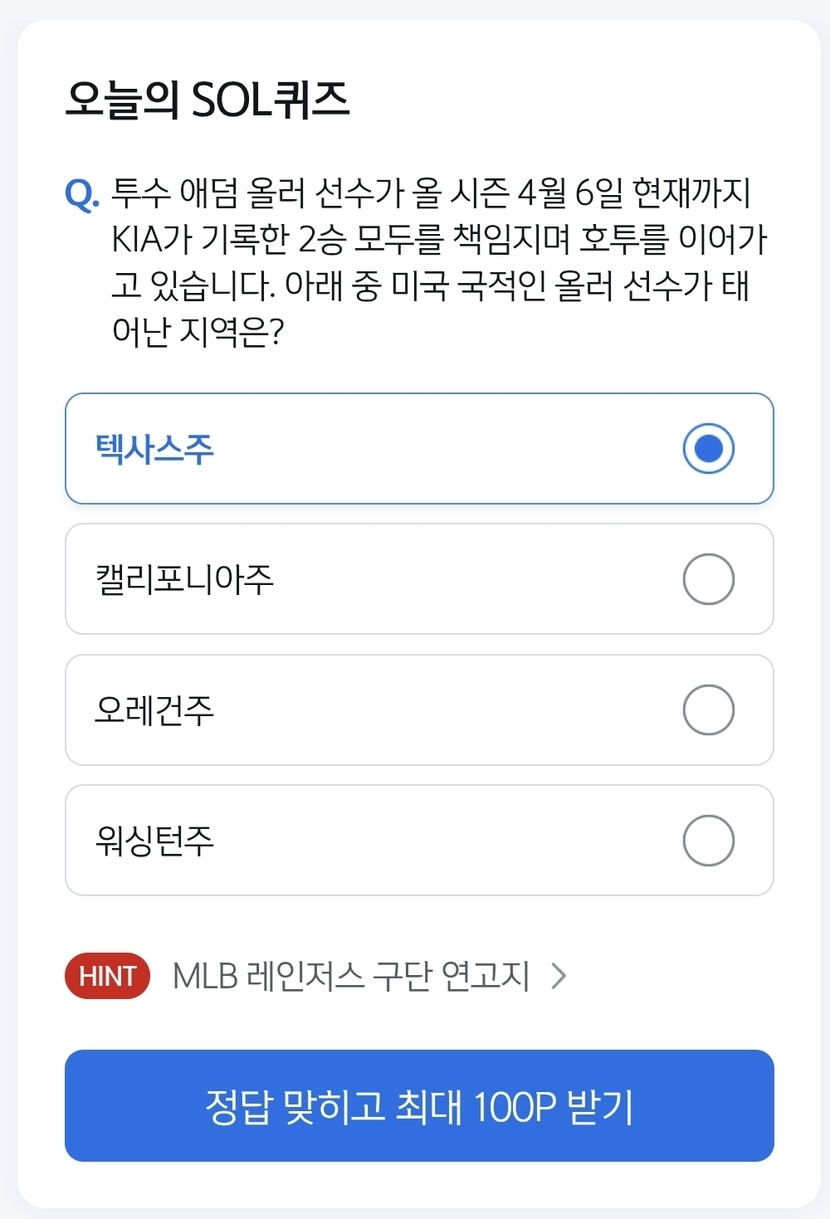Click the 어난 지역은? question ending text
830x1219 pixels.
(x=196, y=335)
